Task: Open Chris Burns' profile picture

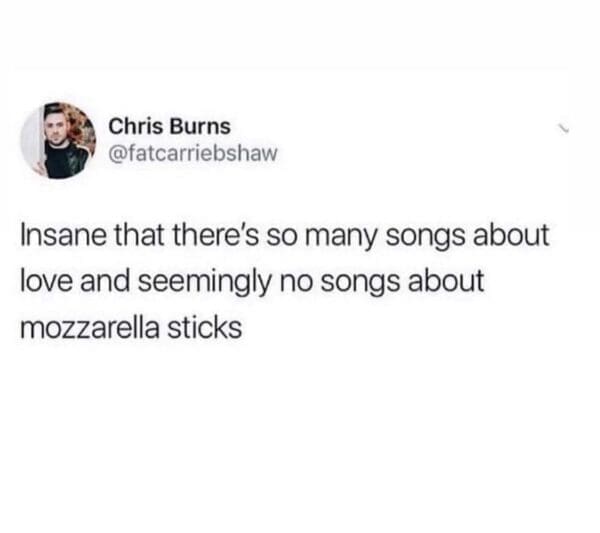Action: (58, 140)
